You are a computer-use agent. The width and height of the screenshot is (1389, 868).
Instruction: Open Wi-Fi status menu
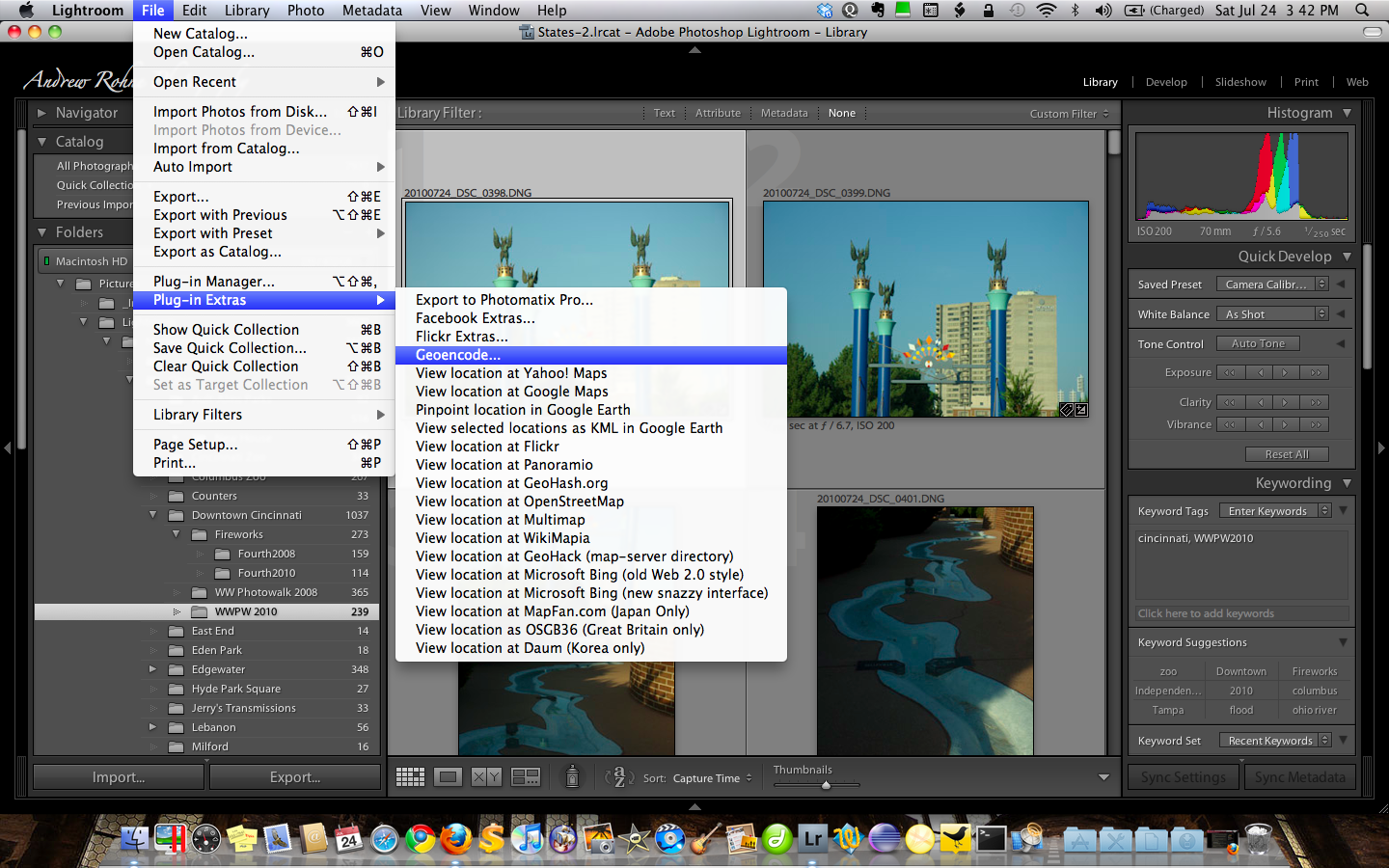coord(1047,11)
